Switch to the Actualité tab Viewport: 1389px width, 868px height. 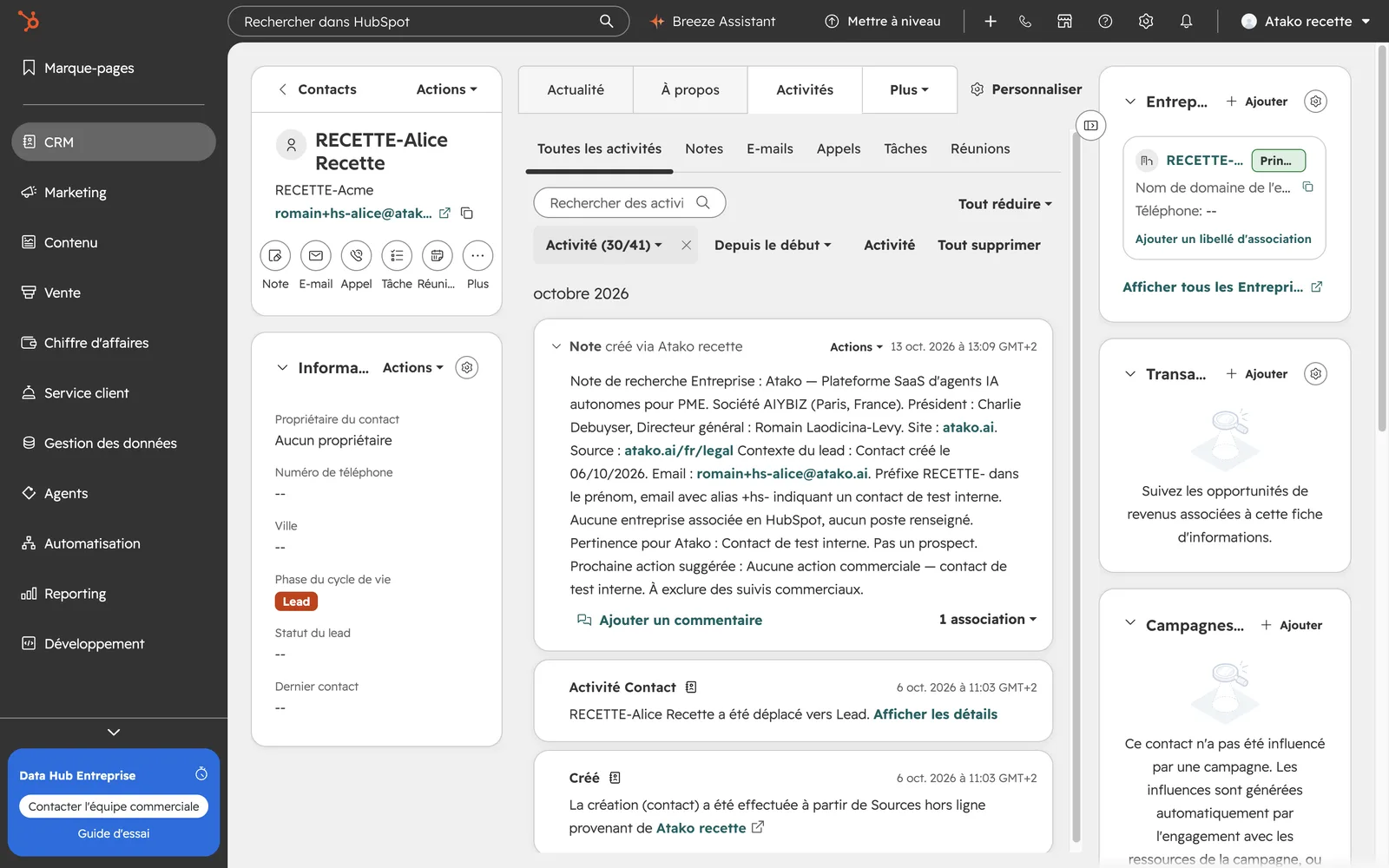pyautogui.click(x=576, y=89)
